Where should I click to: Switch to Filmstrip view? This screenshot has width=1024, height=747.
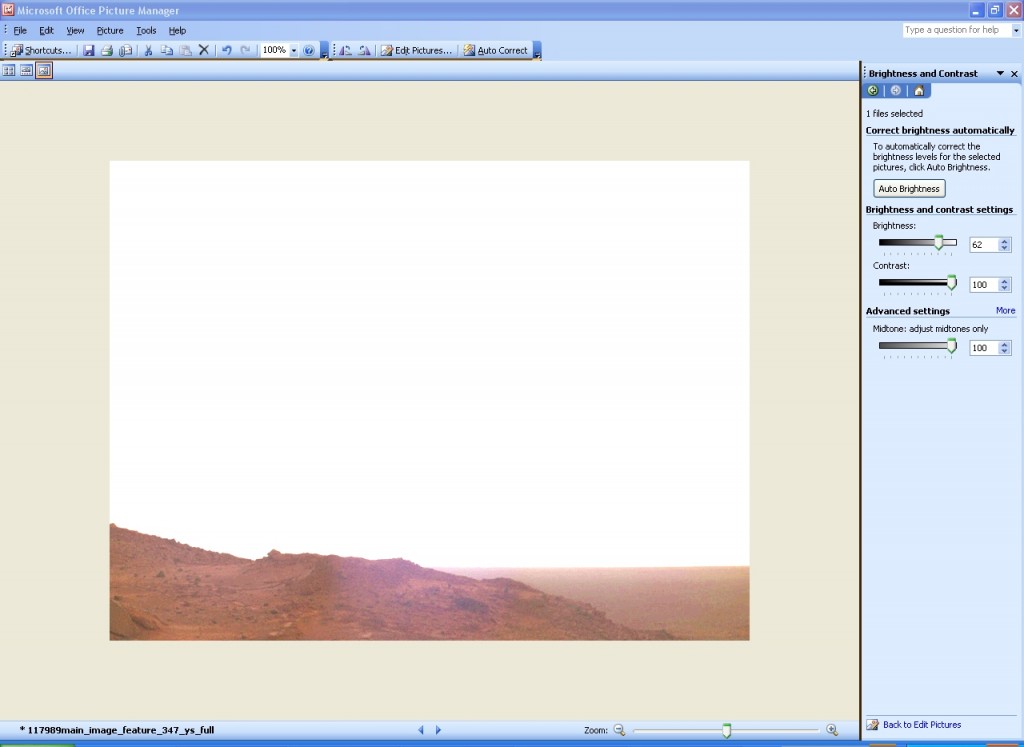(x=26, y=70)
